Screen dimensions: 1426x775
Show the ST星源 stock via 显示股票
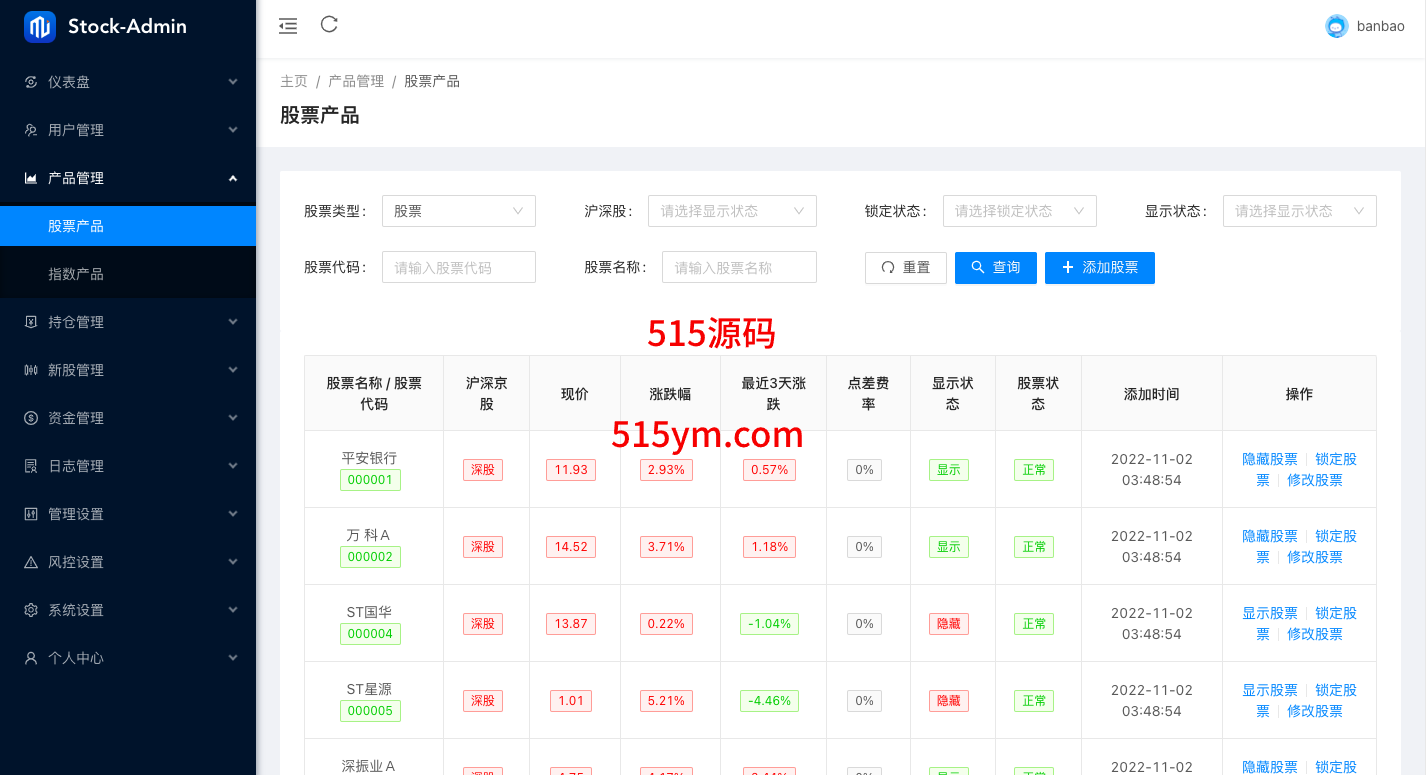tap(1269, 690)
